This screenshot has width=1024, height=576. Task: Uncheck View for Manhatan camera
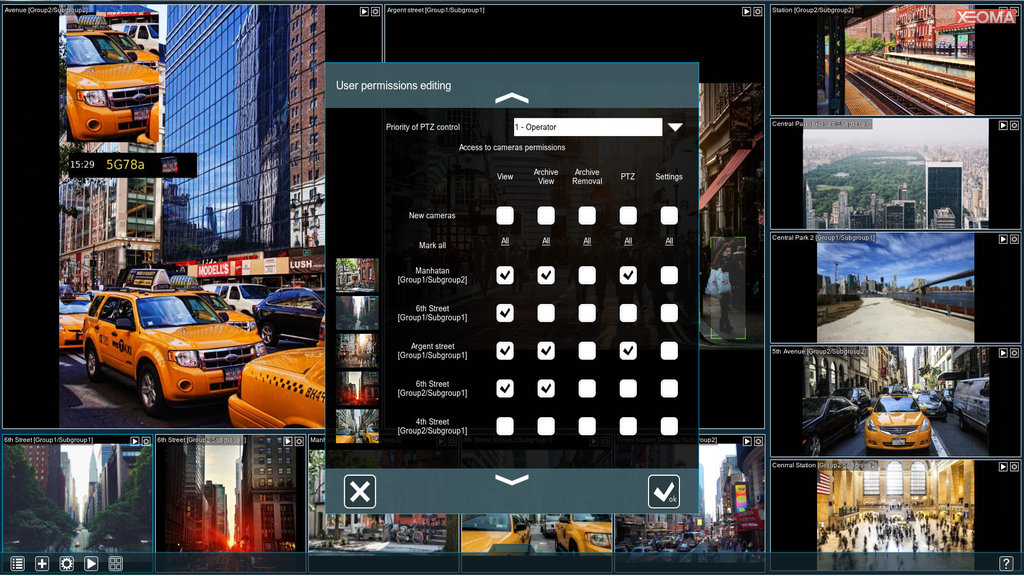[x=505, y=275]
